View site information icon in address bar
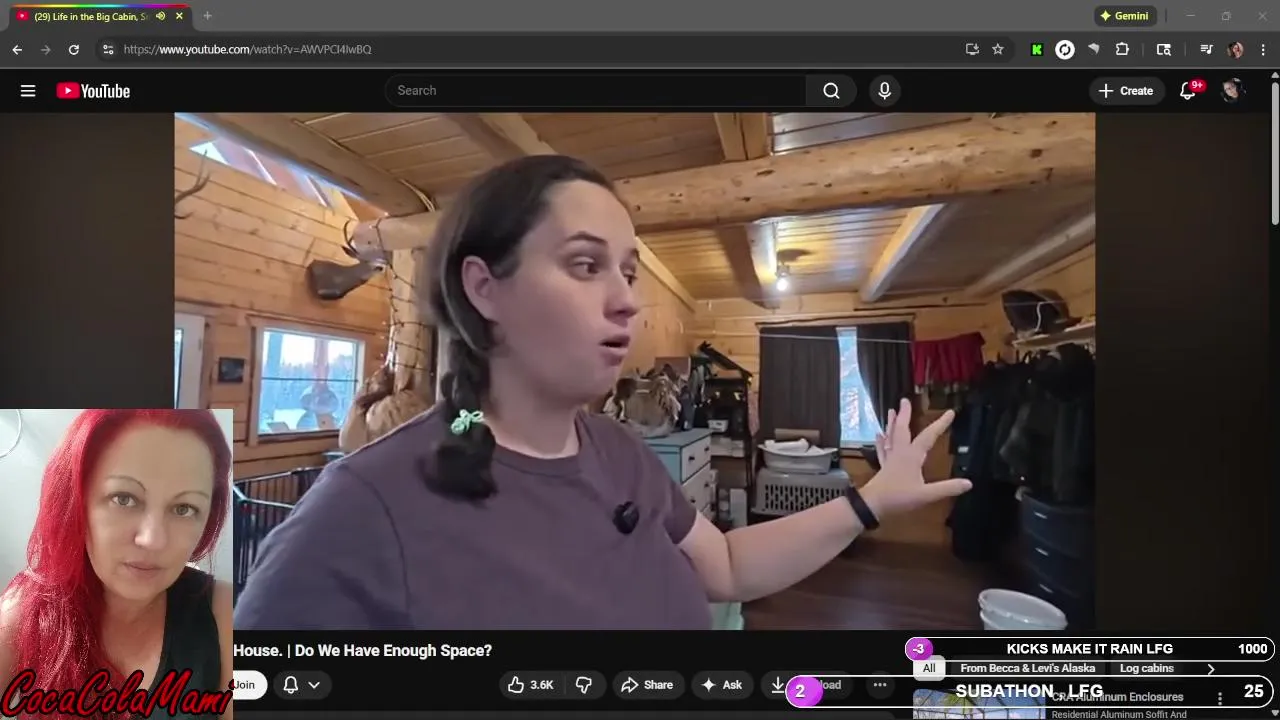Viewport: 1280px width, 720px height. [108, 49]
